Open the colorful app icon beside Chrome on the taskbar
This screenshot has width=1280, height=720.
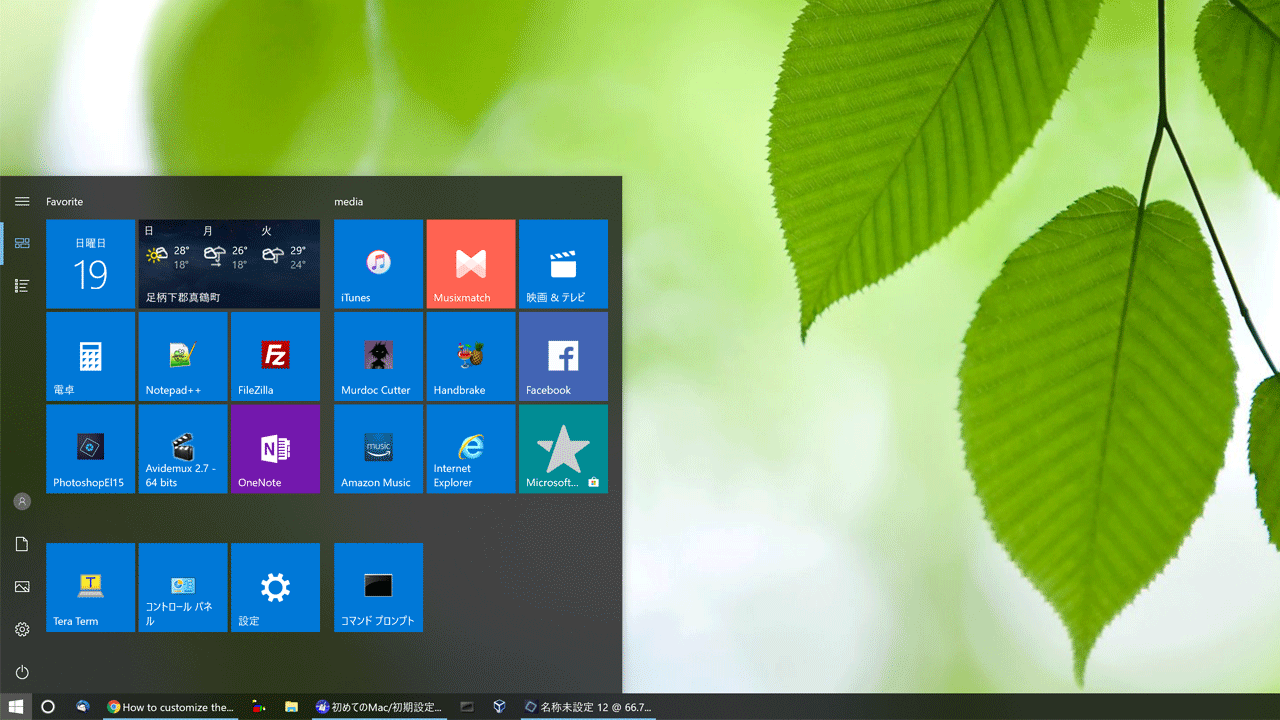(259, 707)
